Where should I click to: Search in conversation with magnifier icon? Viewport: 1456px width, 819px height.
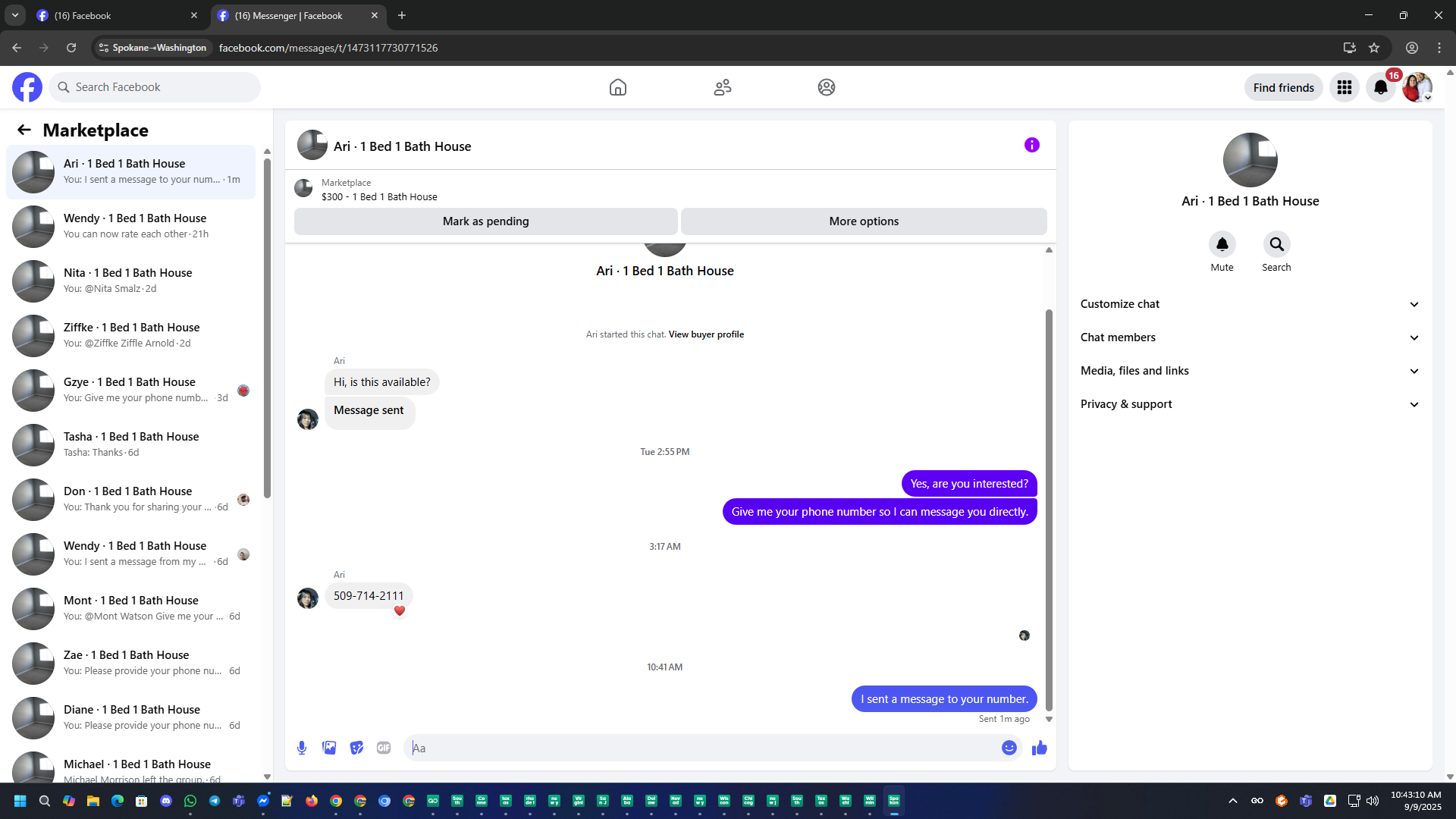point(1276,245)
